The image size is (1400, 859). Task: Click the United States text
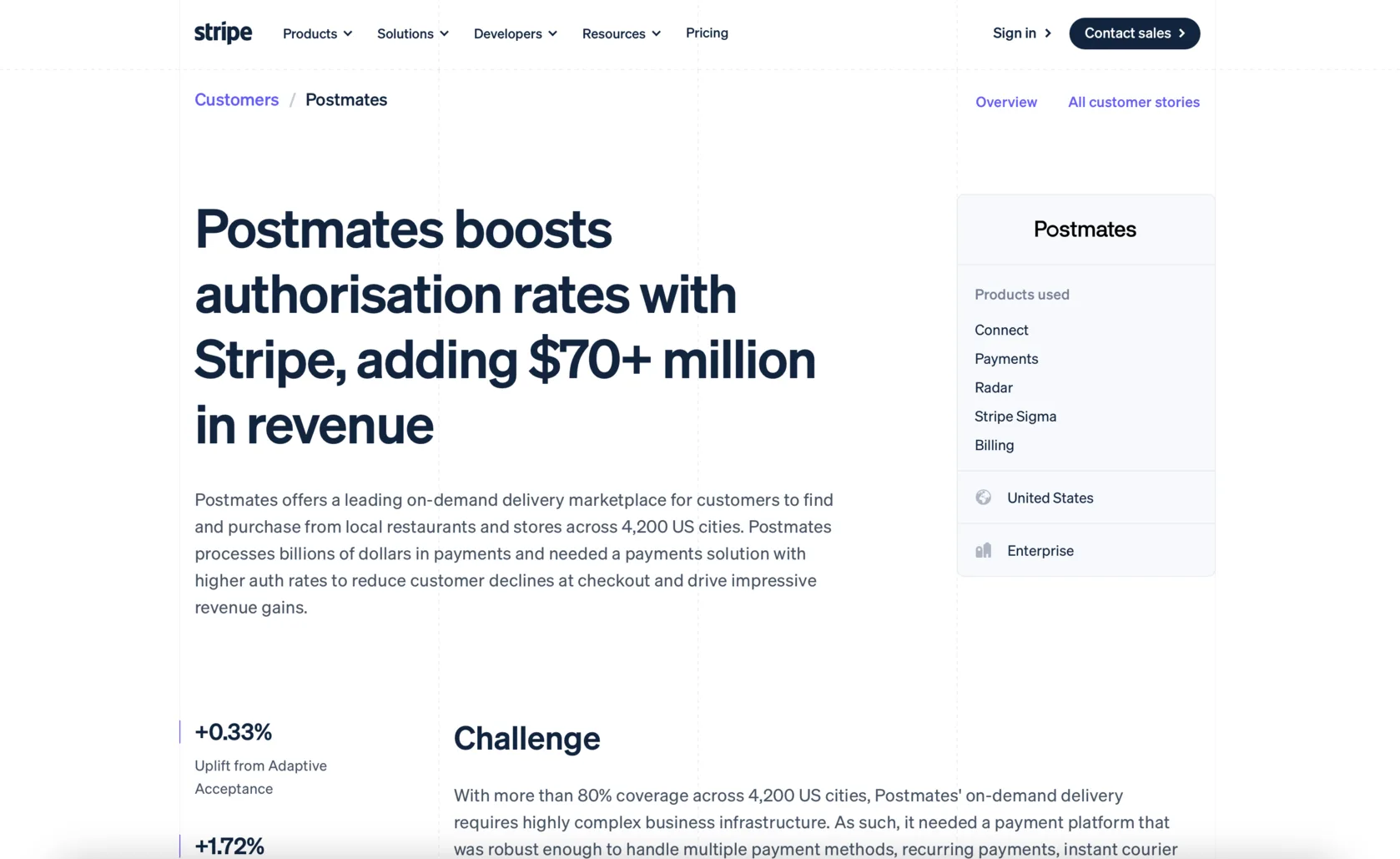click(1050, 498)
